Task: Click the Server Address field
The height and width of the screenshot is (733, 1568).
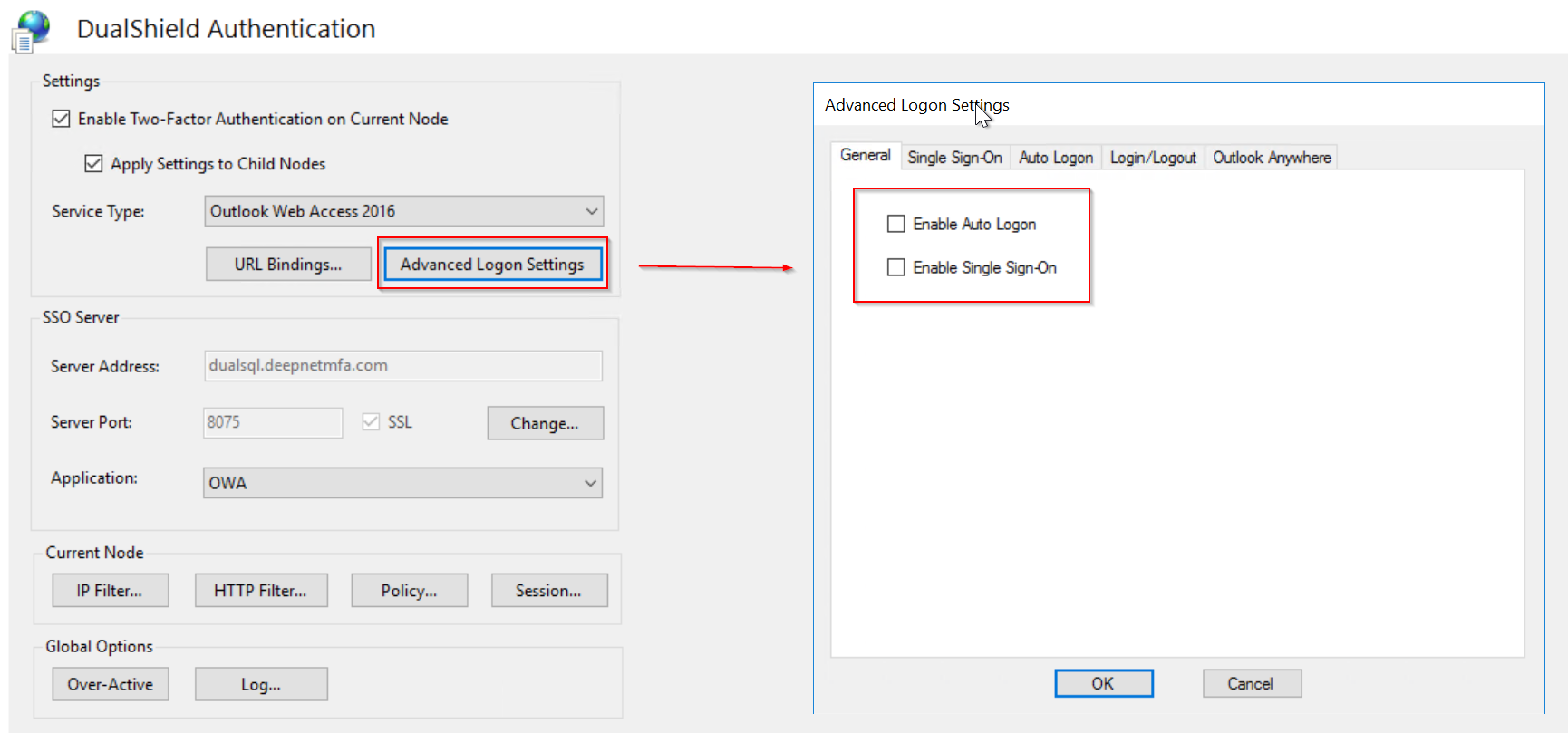Action: [x=402, y=366]
